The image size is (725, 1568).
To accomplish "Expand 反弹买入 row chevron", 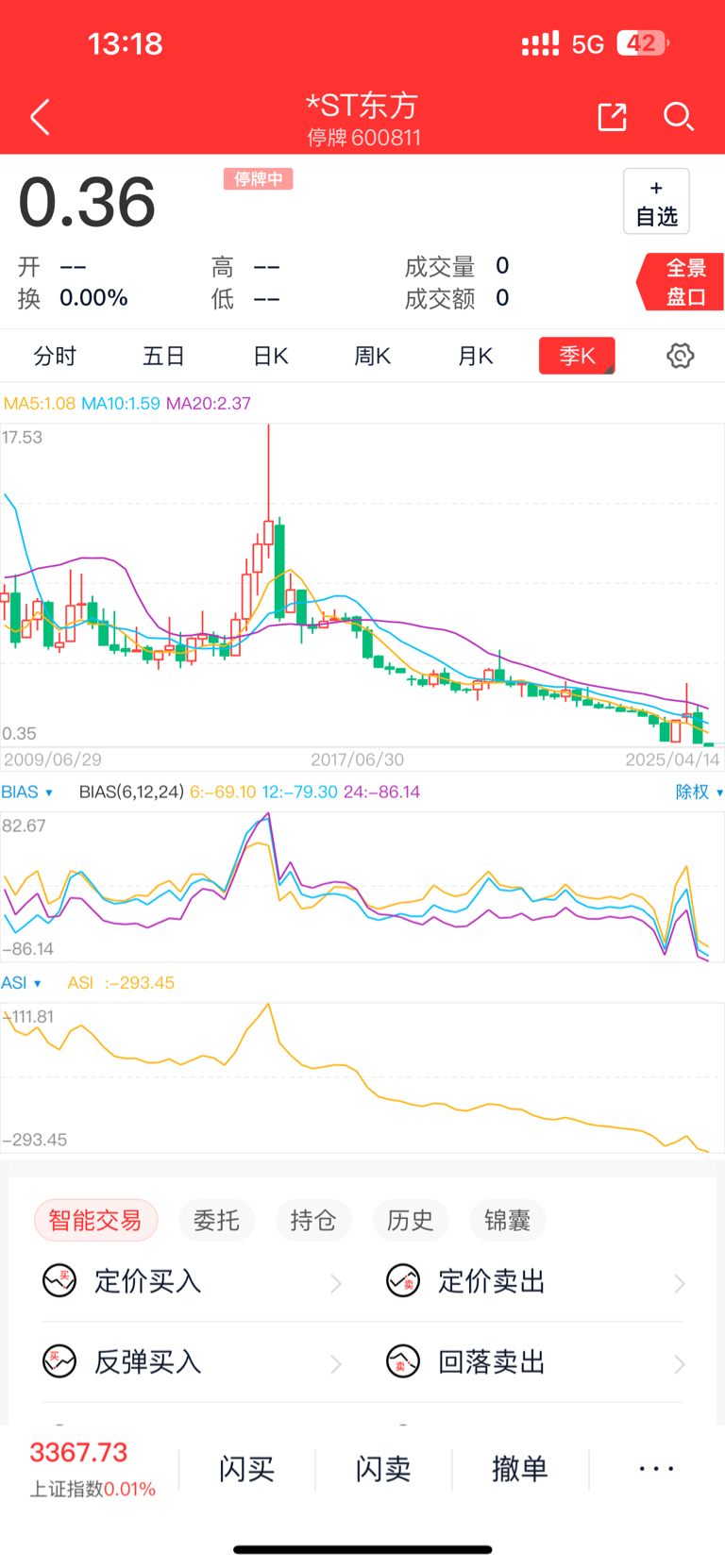I will point(336,1363).
